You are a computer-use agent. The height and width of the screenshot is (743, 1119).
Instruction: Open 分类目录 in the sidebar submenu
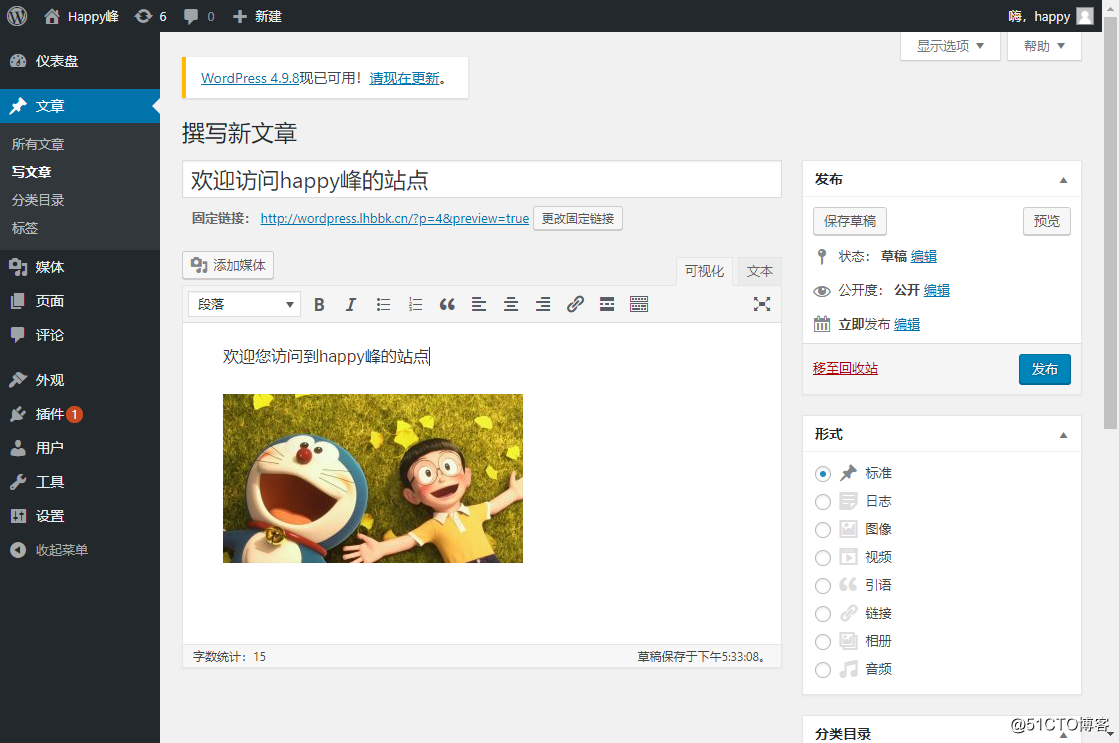click(x=38, y=200)
